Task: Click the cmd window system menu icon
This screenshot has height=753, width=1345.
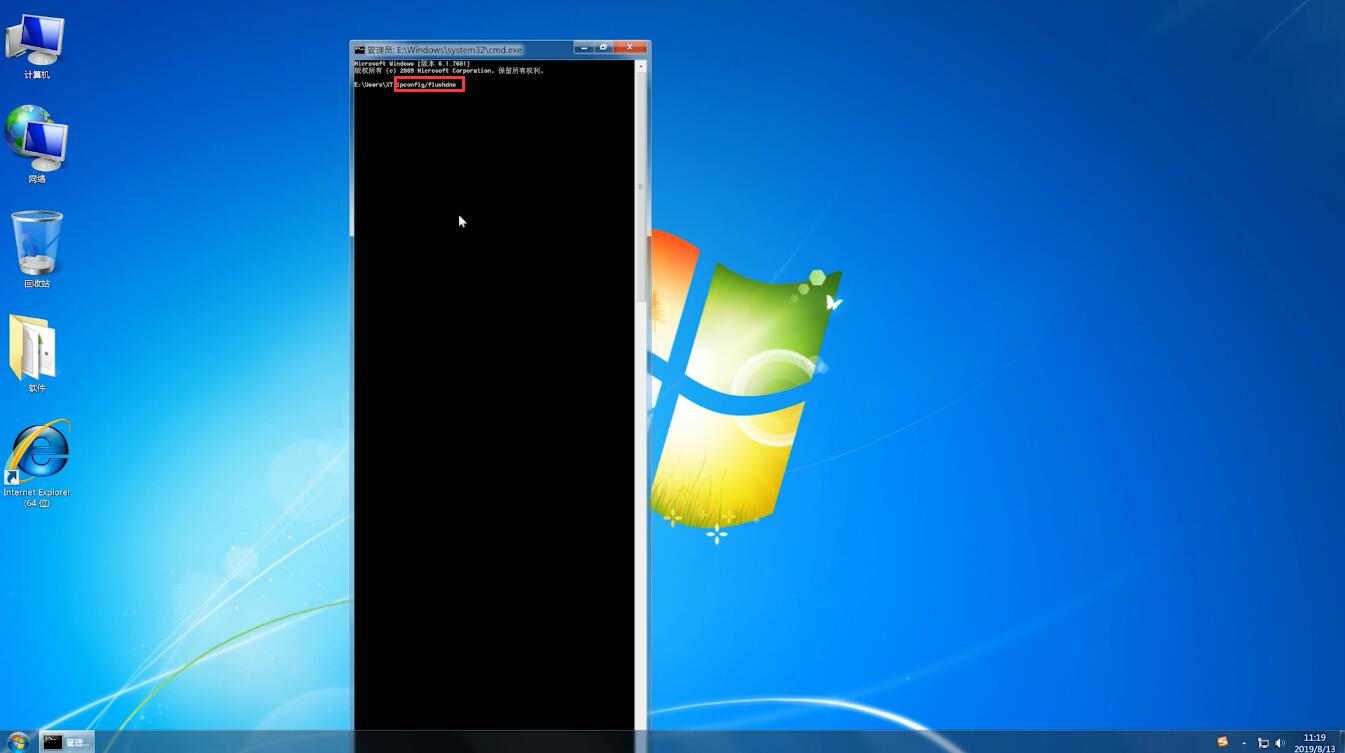Action: coord(360,49)
